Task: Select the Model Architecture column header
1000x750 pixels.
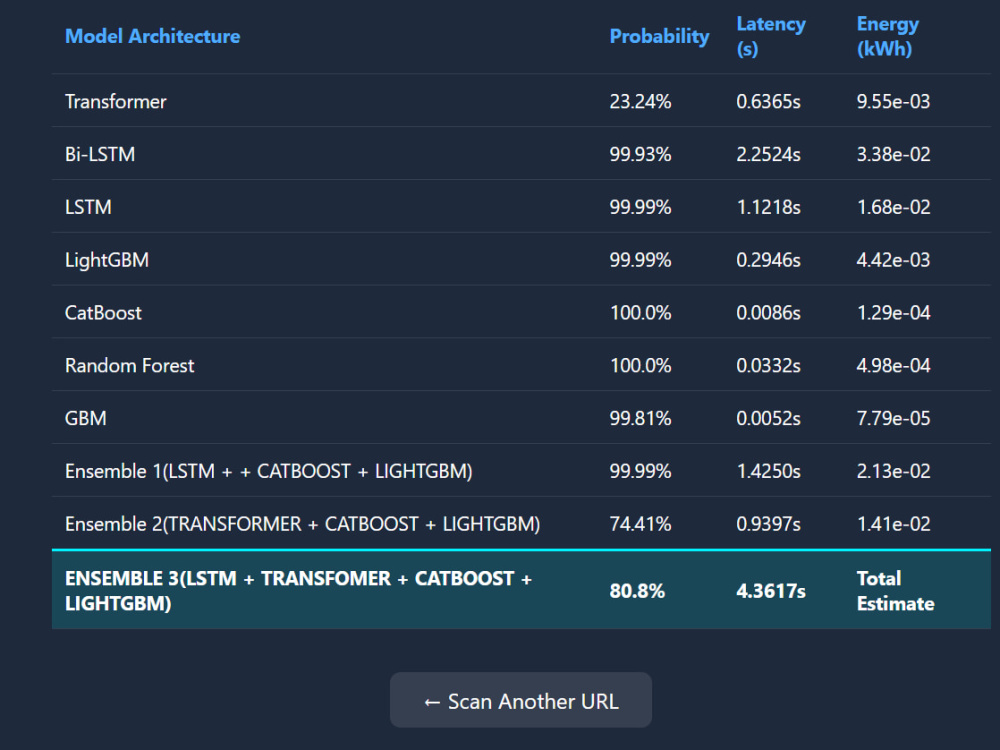Action: coord(152,36)
